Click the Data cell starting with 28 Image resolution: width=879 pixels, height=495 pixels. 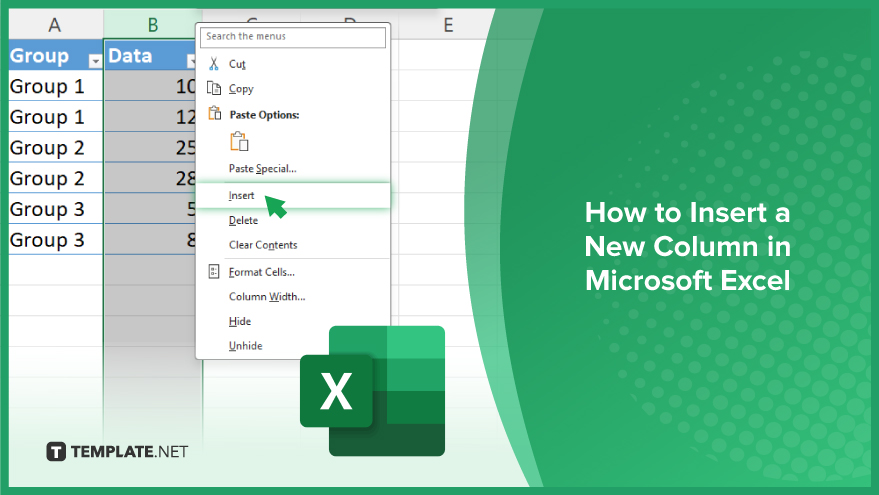[150, 178]
